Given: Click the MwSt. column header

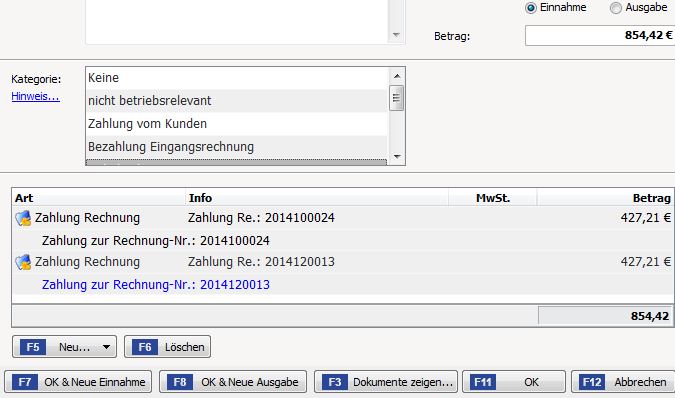Looking at the screenshot, I should (x=493, y=198).
